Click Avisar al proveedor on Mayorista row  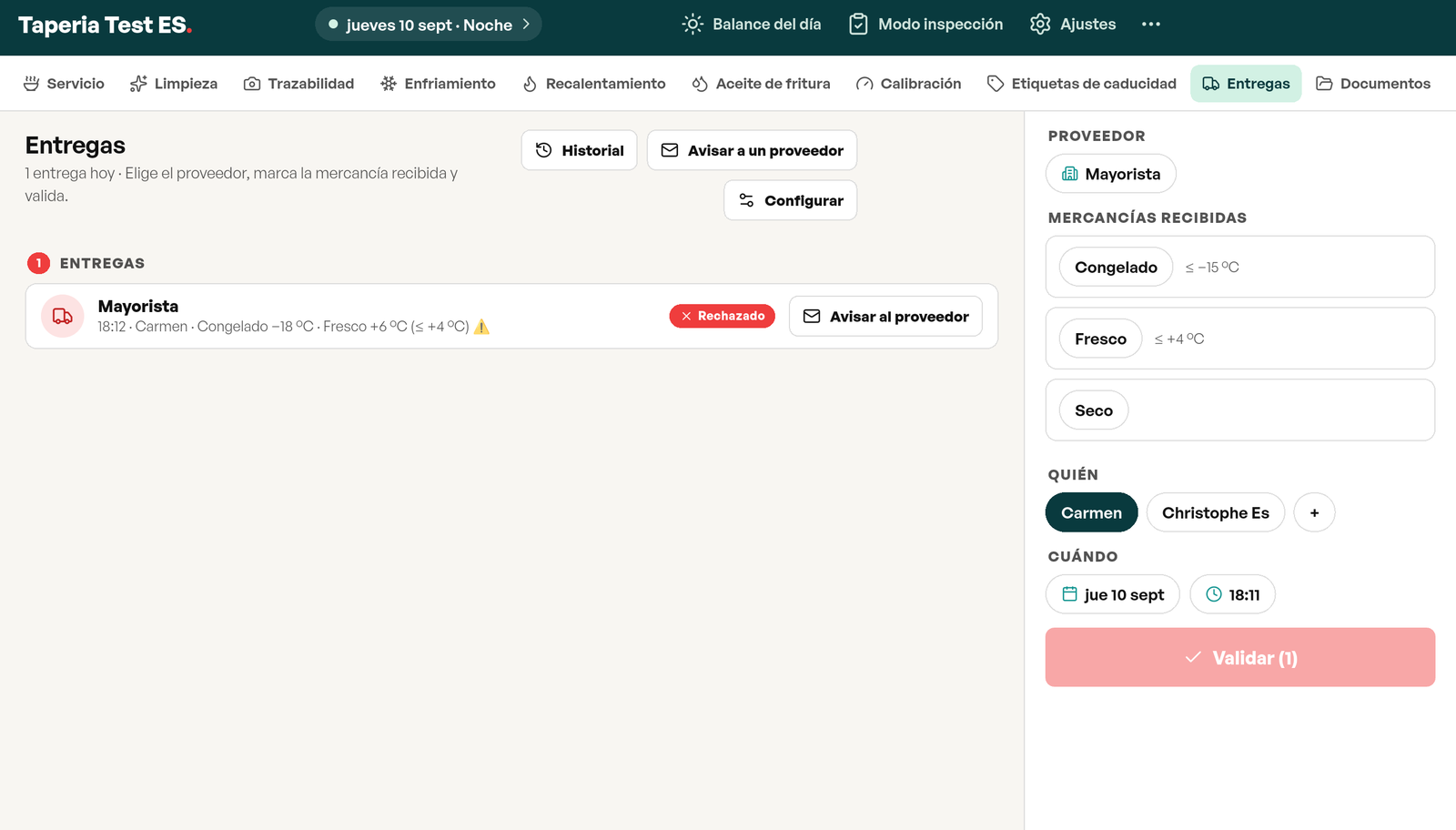885,317
